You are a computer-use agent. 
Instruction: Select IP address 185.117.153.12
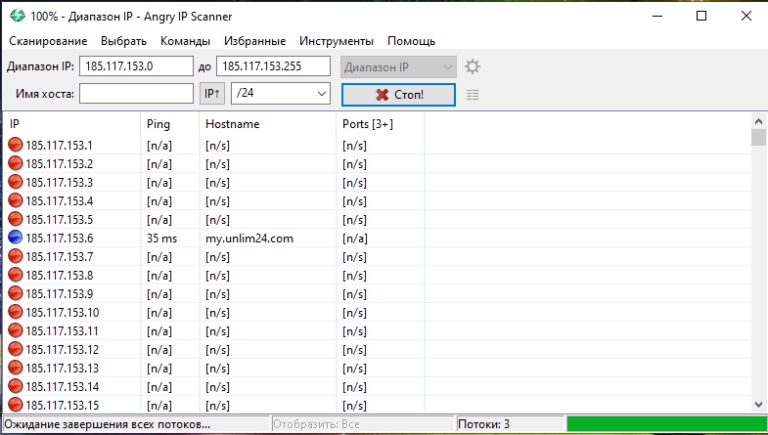62,350
